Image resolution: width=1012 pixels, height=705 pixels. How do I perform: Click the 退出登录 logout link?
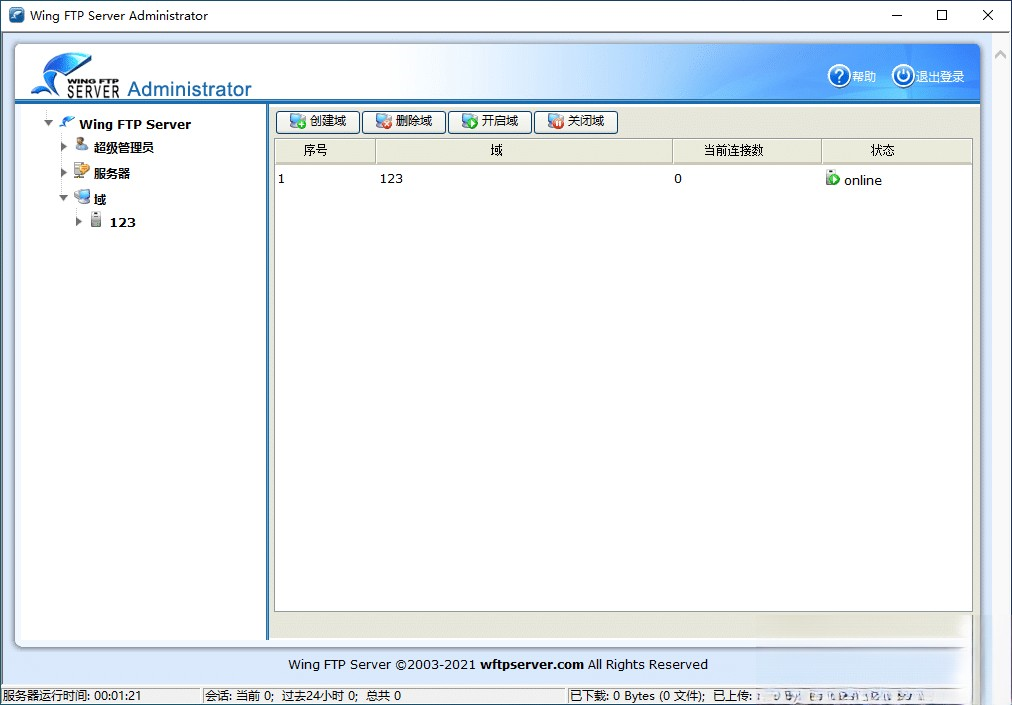[940, 76]
